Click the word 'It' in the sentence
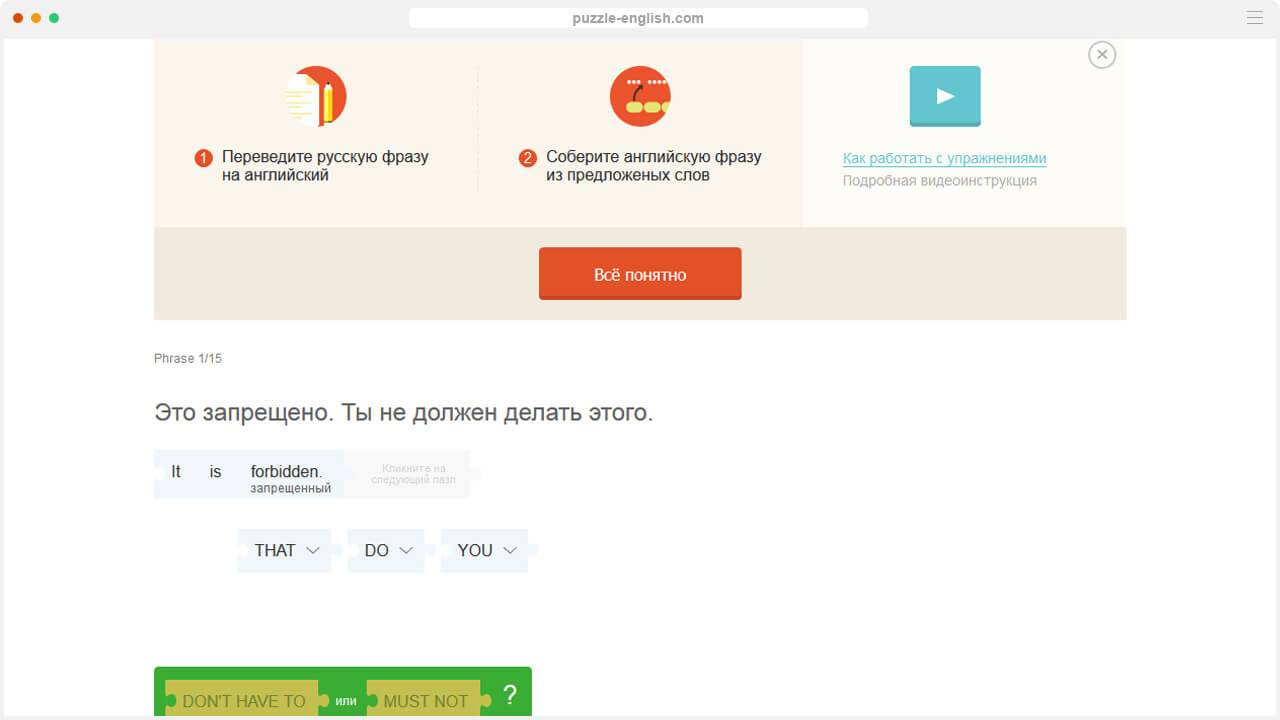1280x720 pixels. [176, 471]
